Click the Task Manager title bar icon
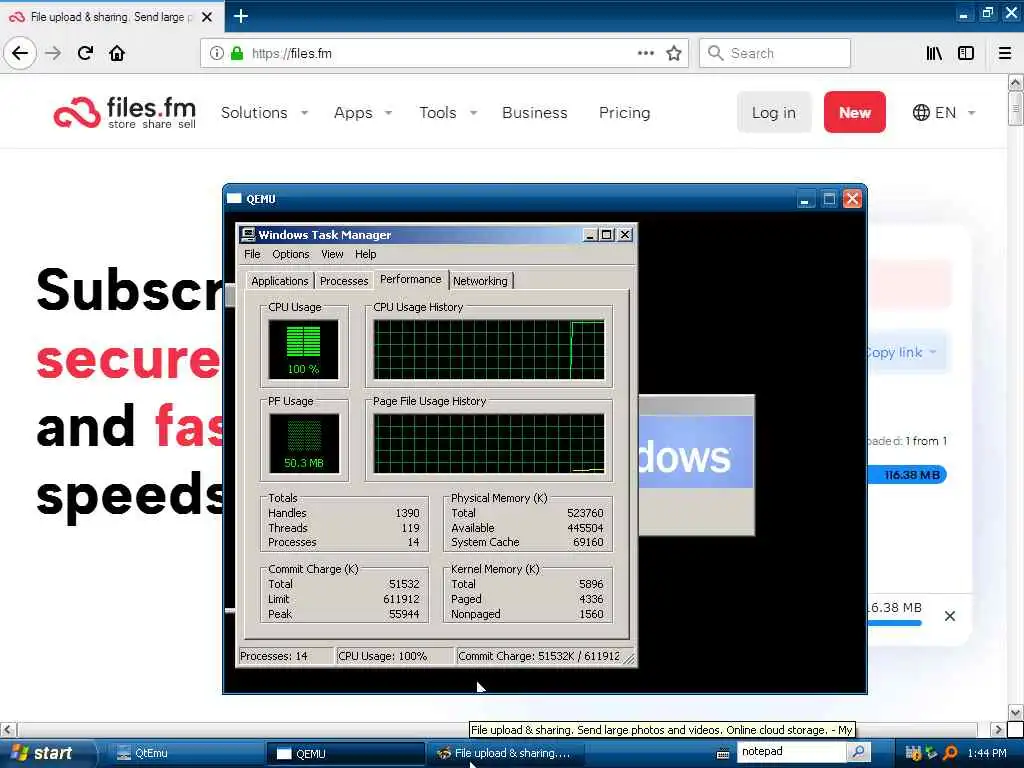Image resolution: width=1024 pixels, height=768 pixels. click(x=248, y=234)
